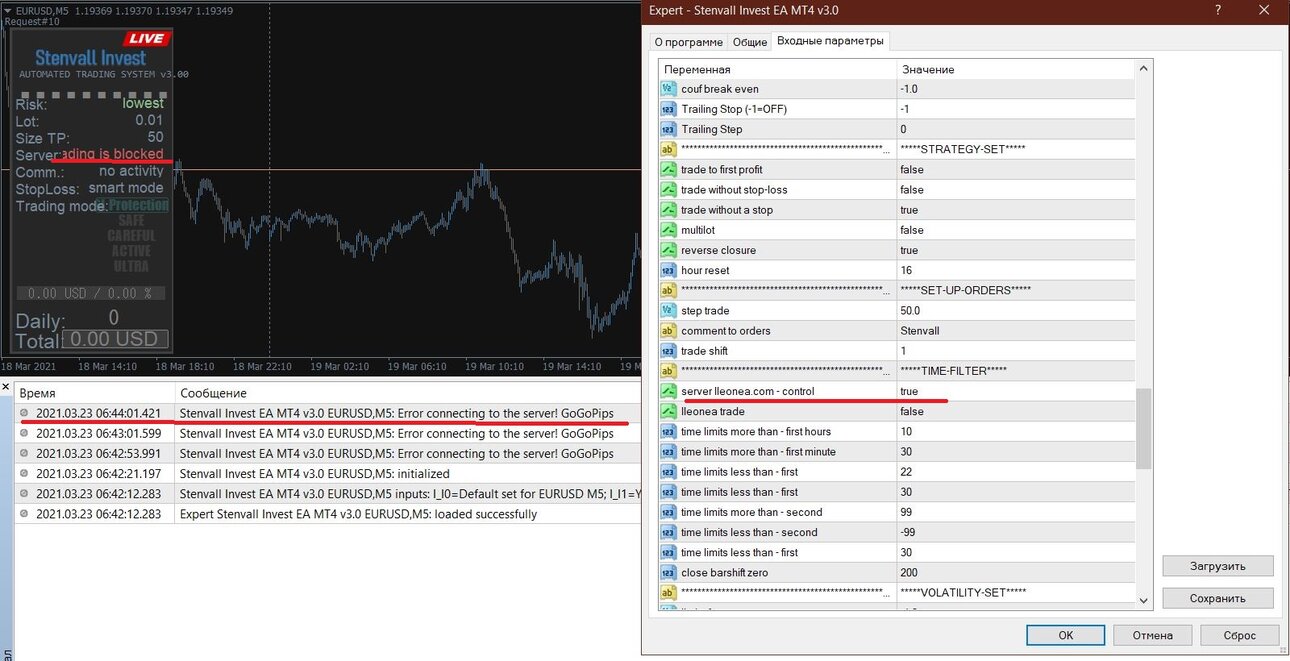Click the scroll-up arrow of the parameters list
The image size is (1290, 661).
[x=1144, y=68]
